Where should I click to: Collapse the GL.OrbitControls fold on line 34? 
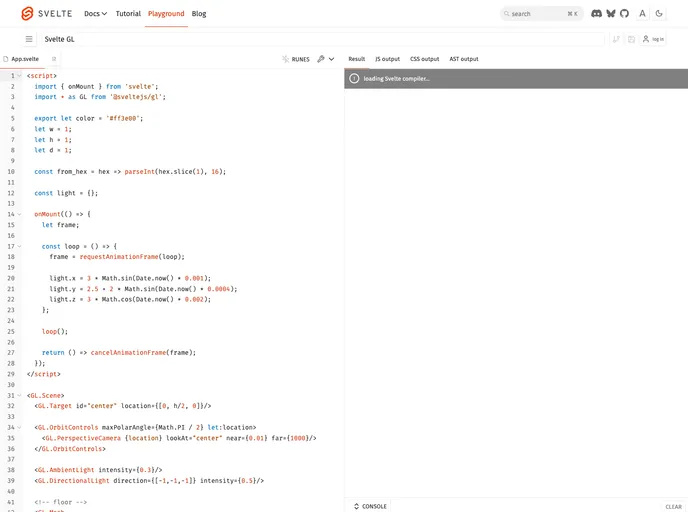19,427
